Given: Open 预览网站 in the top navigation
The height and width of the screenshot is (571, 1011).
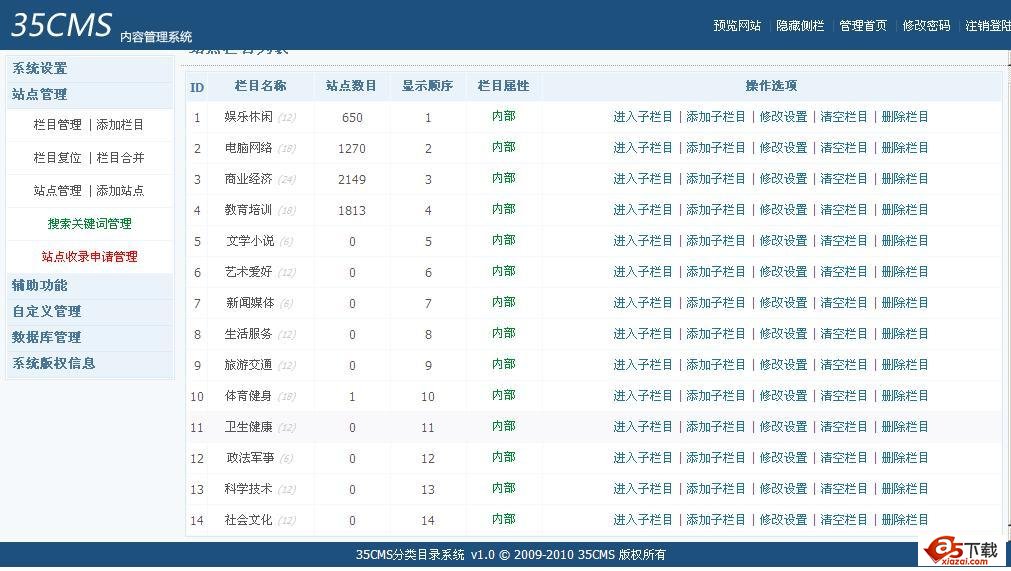Looking at the screenshot, I should (737, 26).
